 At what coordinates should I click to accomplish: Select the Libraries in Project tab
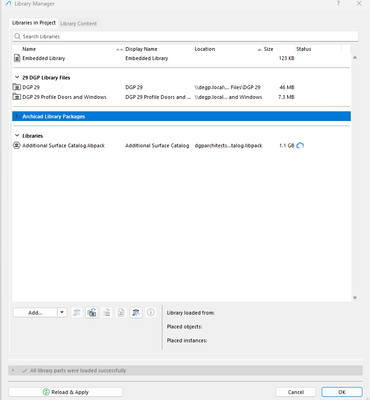tap(34, 23)
